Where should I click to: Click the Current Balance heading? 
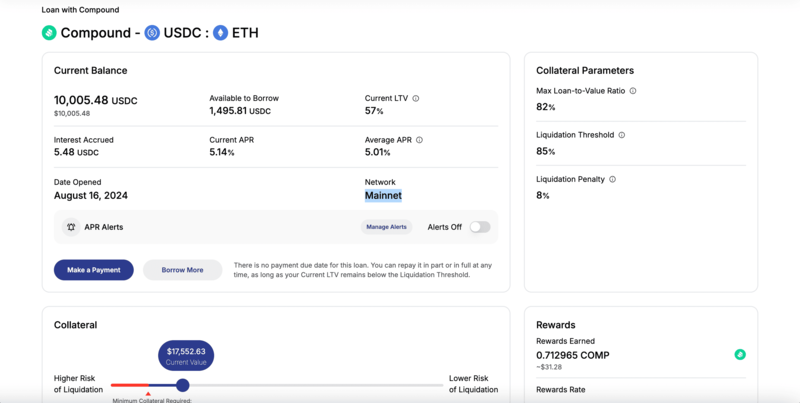point(91,70)
